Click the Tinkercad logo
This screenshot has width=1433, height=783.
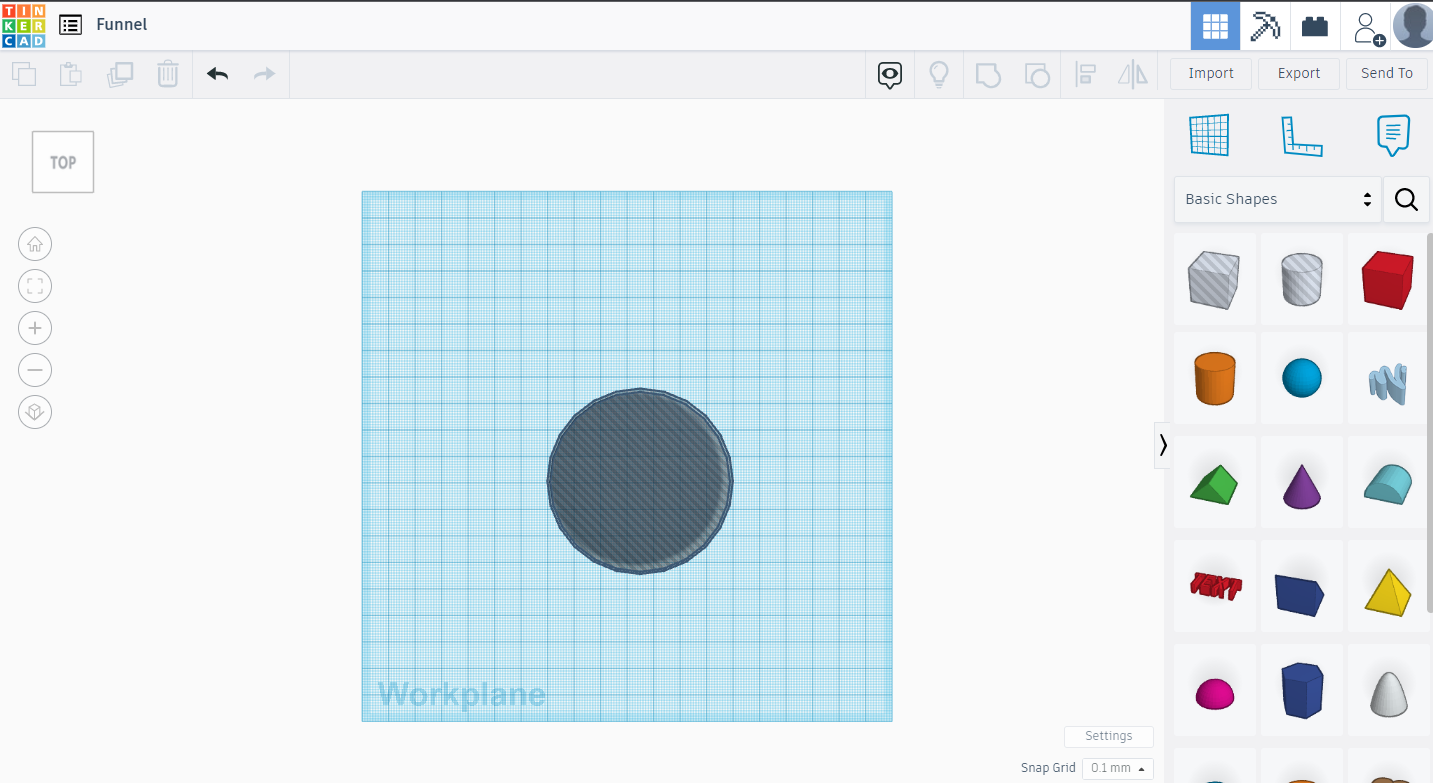pos(23,25)
